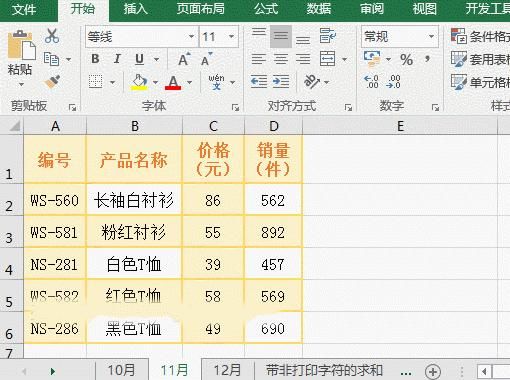510x380 pixels.
Task: Apply percent style
Action: tap(407, 60)
